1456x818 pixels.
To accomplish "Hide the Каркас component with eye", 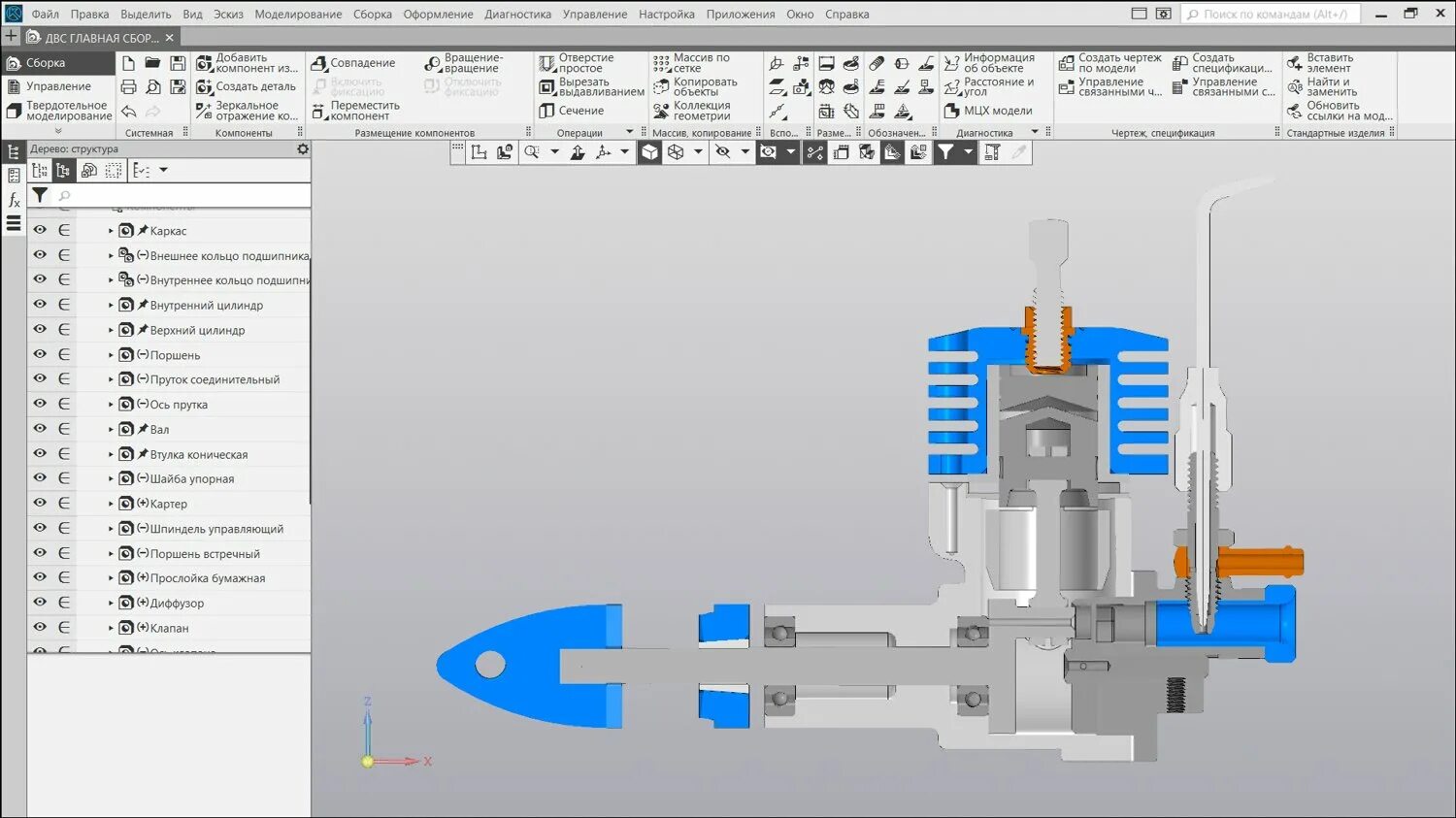I will pos(40,230).
